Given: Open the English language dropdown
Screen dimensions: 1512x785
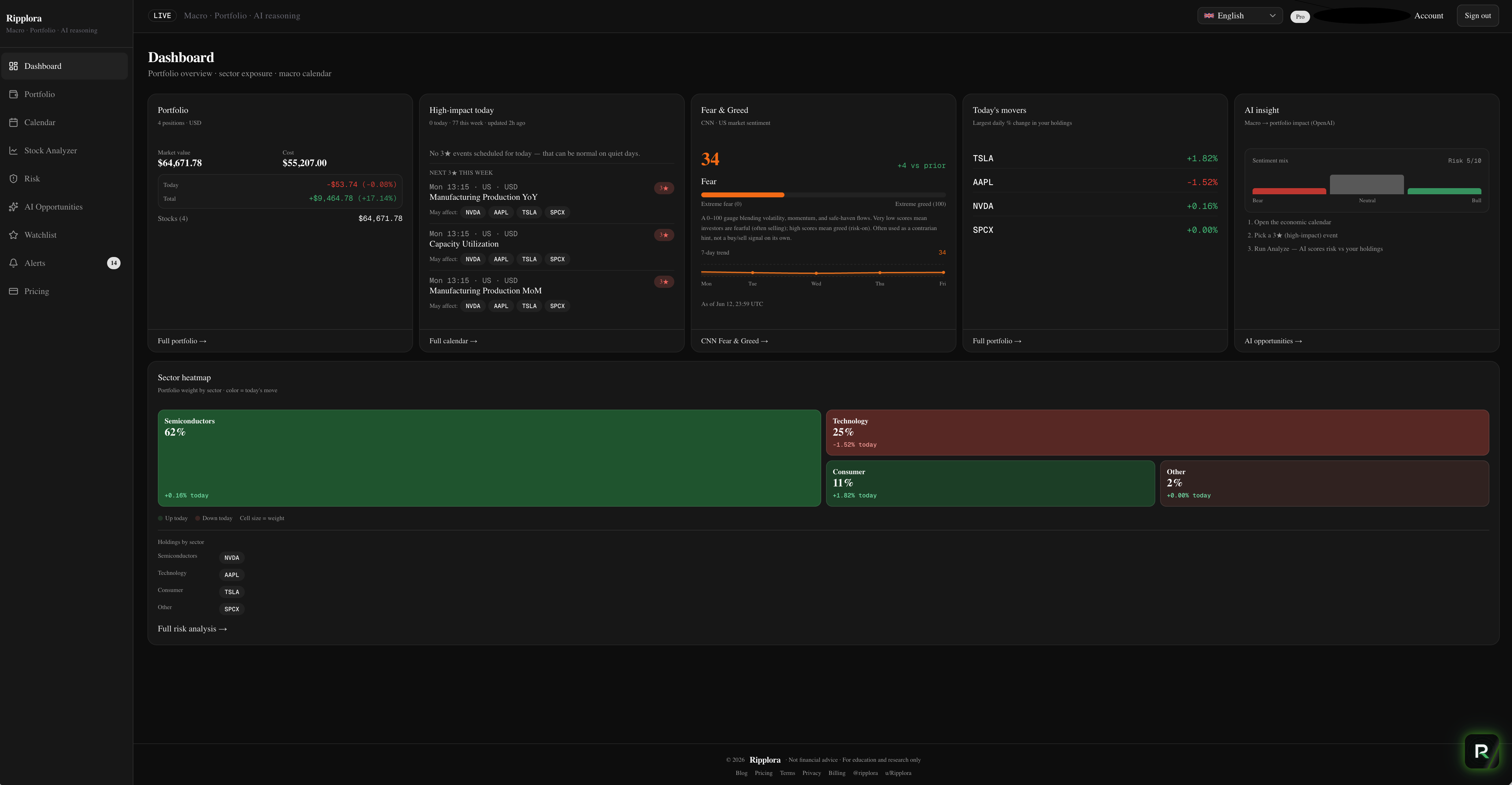Looking at the screenshot, I should click(1240, 16).
